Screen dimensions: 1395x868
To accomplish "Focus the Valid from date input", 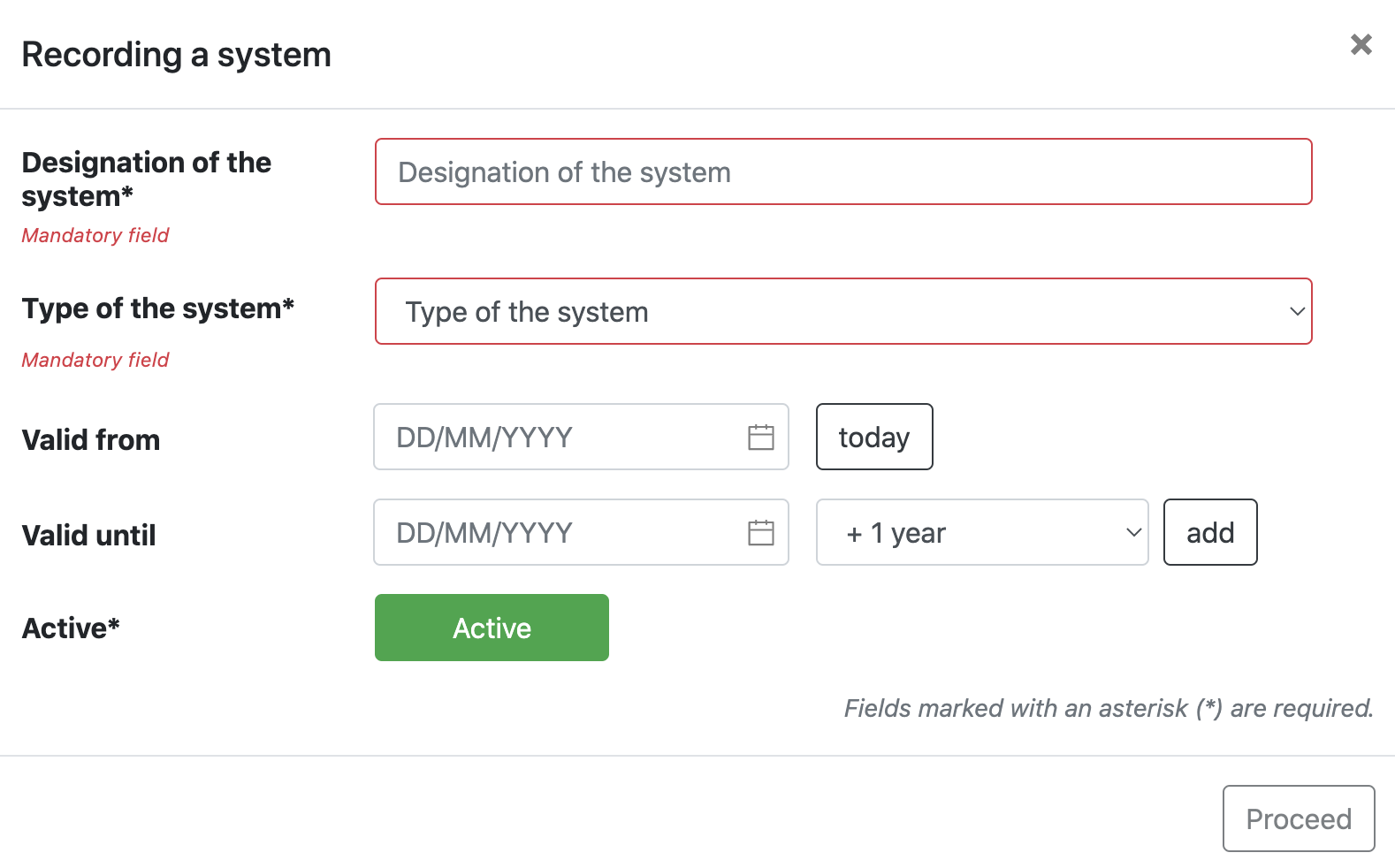I will click(x=581, y=437).
